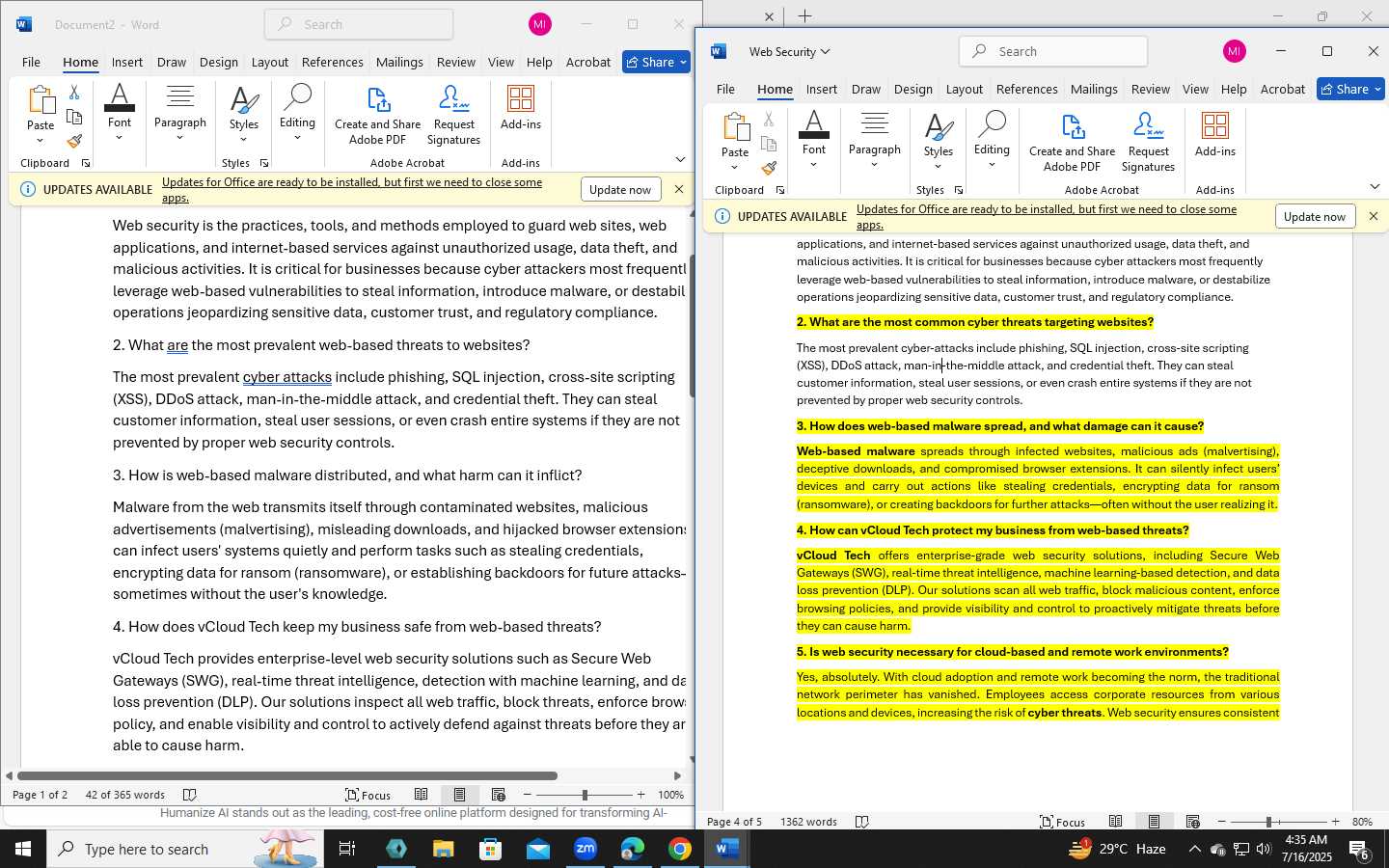Open Web Security title dropdown chevron

[825, 52]
